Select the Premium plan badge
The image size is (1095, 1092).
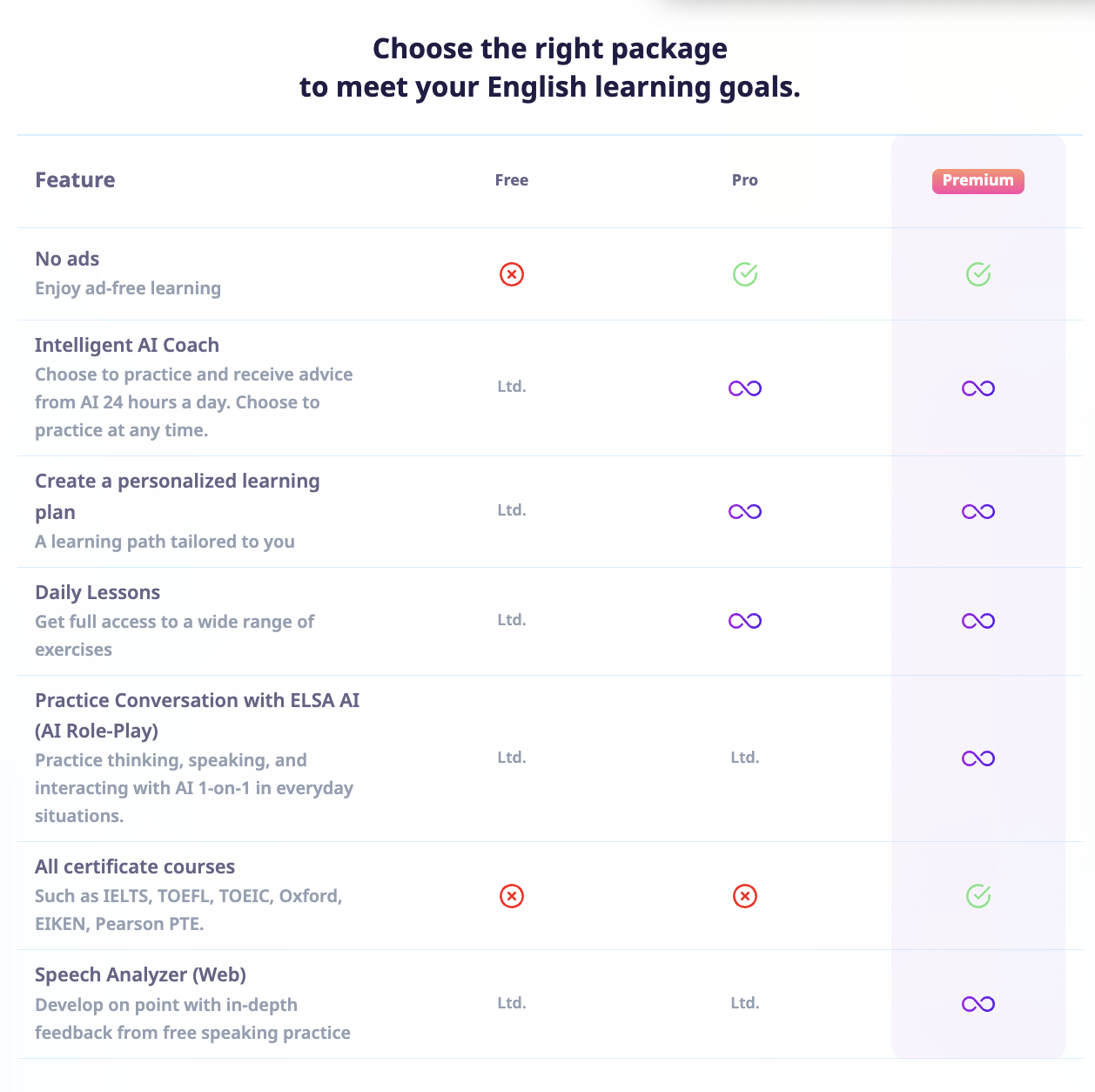pyautogui.click(x=978, y=181)
